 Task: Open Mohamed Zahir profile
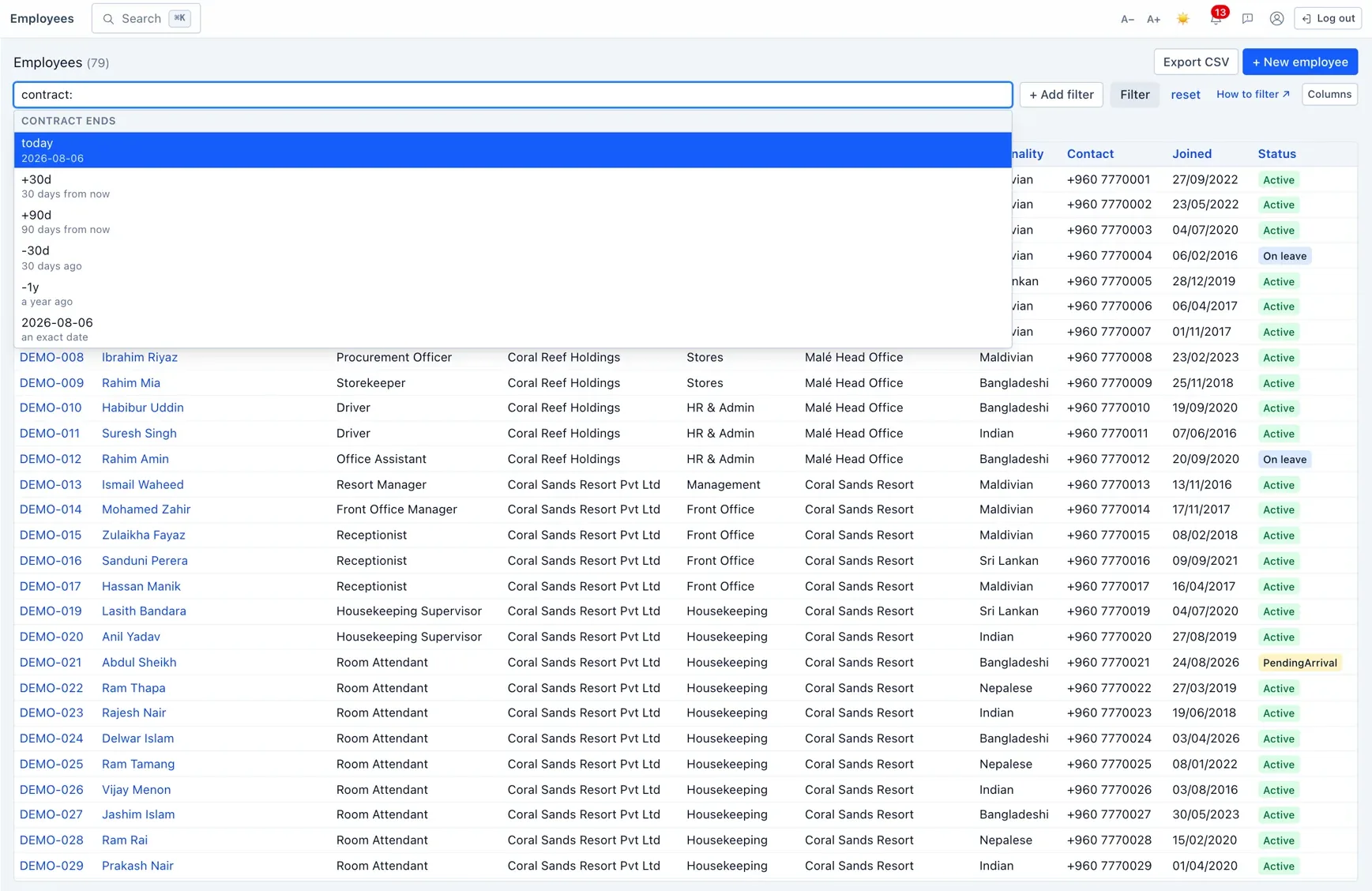pos(146,509)
